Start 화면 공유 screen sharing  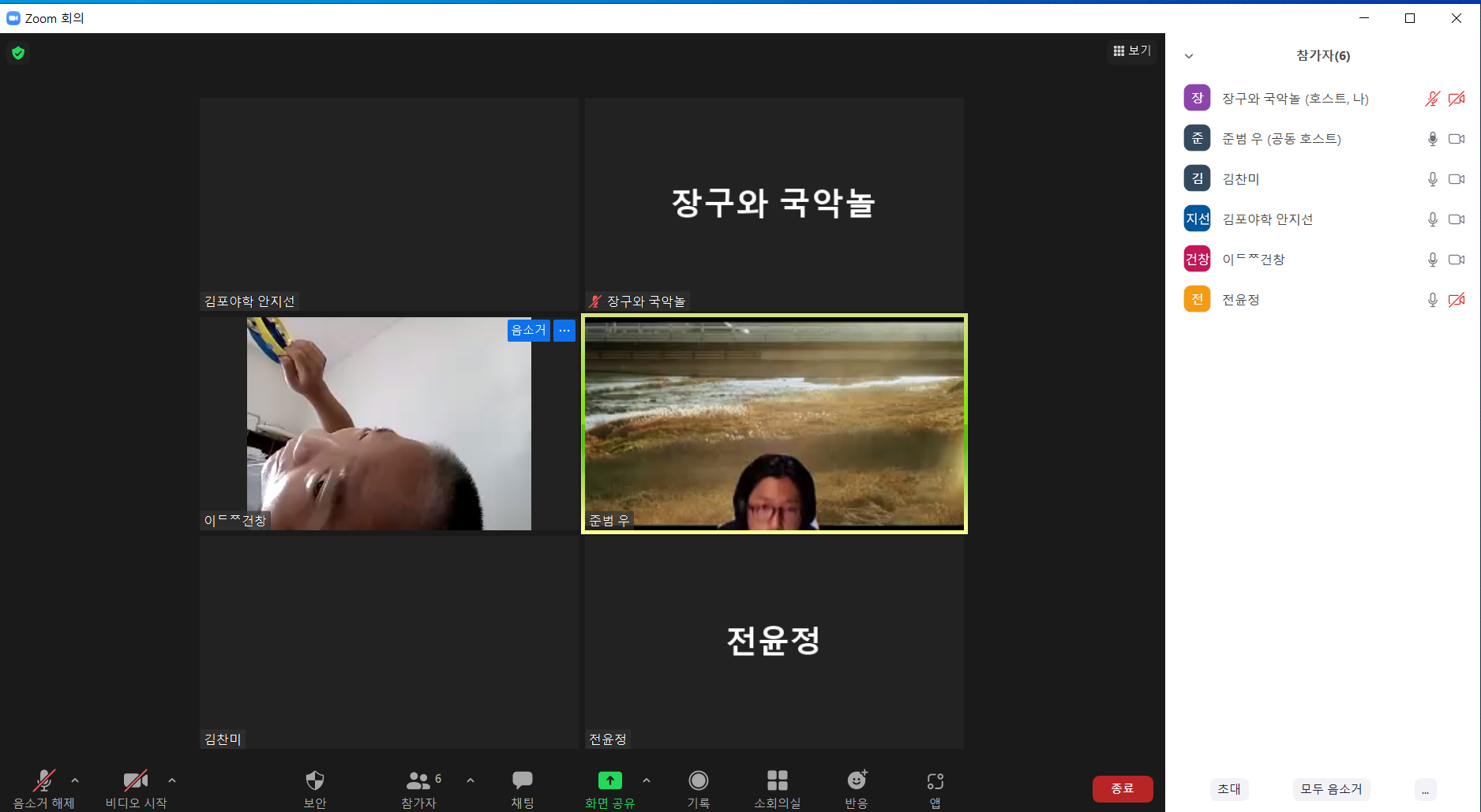[x=609, y=788]
